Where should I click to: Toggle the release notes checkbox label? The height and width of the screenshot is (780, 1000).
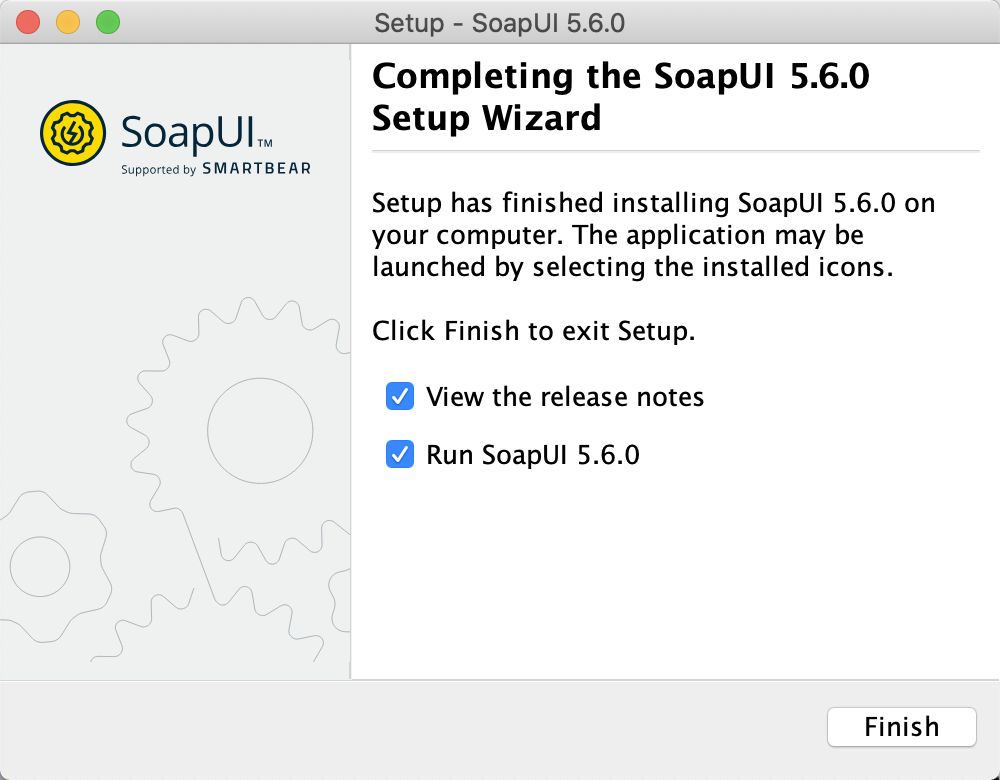pyautogui.click(x=565, y=396)
